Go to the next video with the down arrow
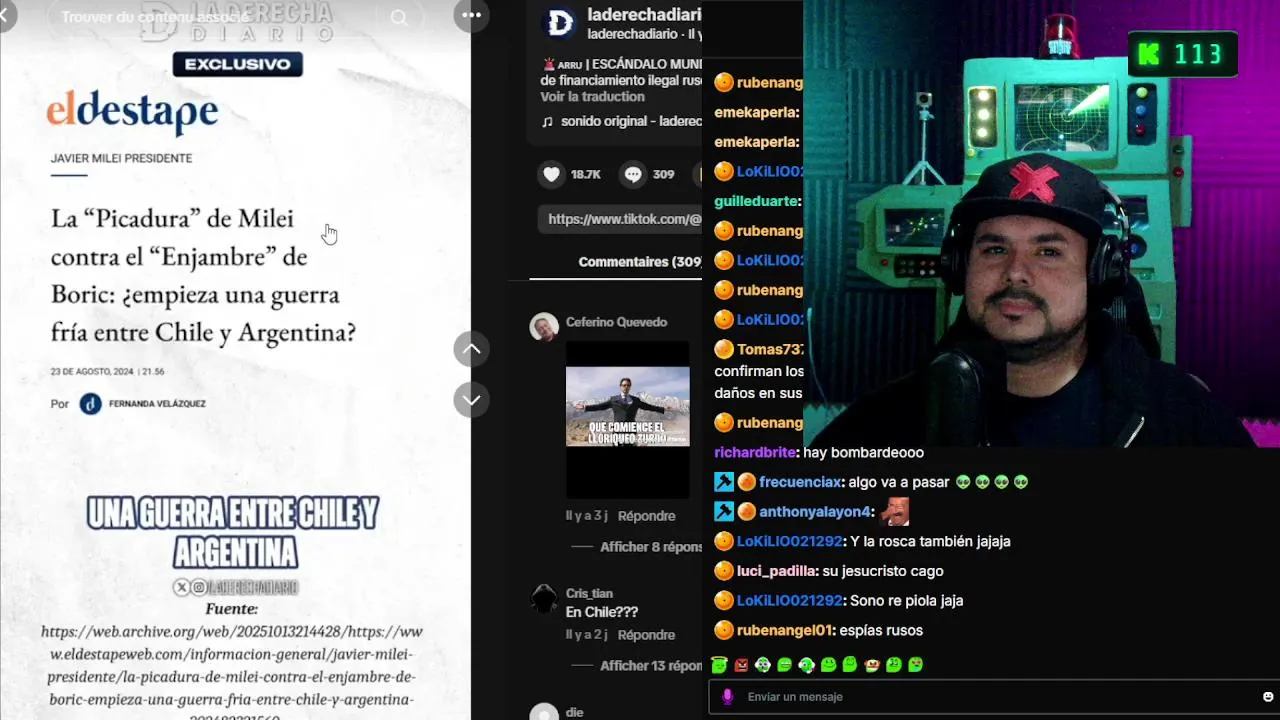Viewport: 1280px width, 720px height. (x=471, y=400)
